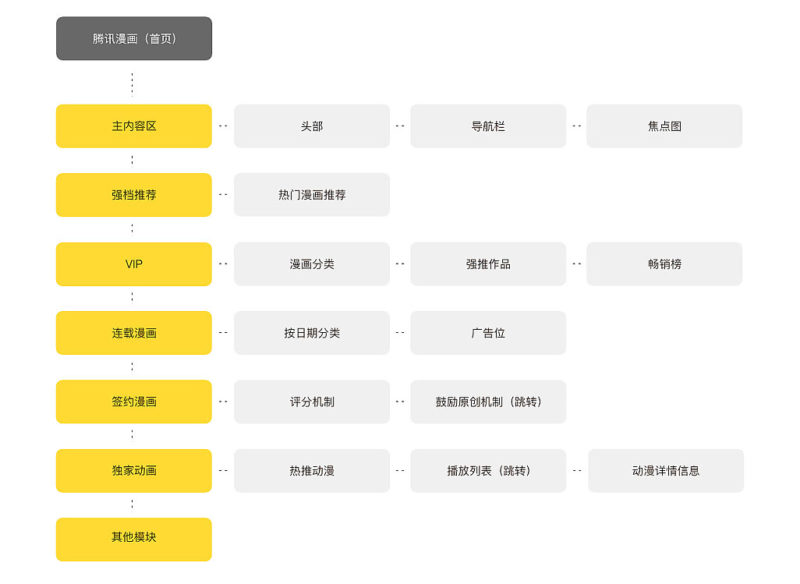Select the 导航栏 node
The width and height of the screenshot is (800, 584).
click(488, 126)
